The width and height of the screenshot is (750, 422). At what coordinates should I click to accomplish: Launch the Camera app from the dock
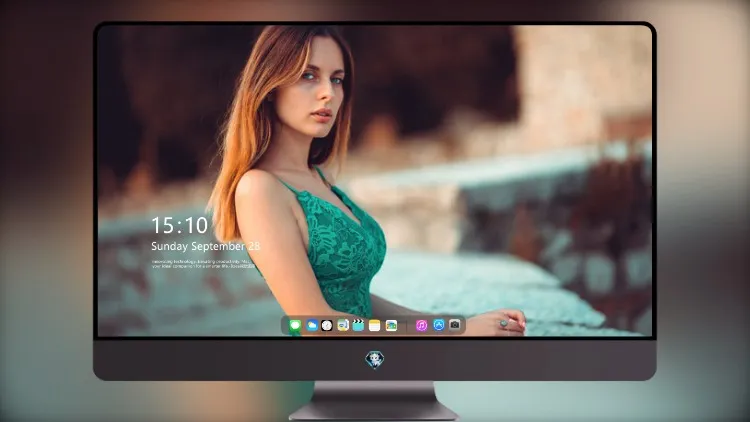[x=455, y=325]
